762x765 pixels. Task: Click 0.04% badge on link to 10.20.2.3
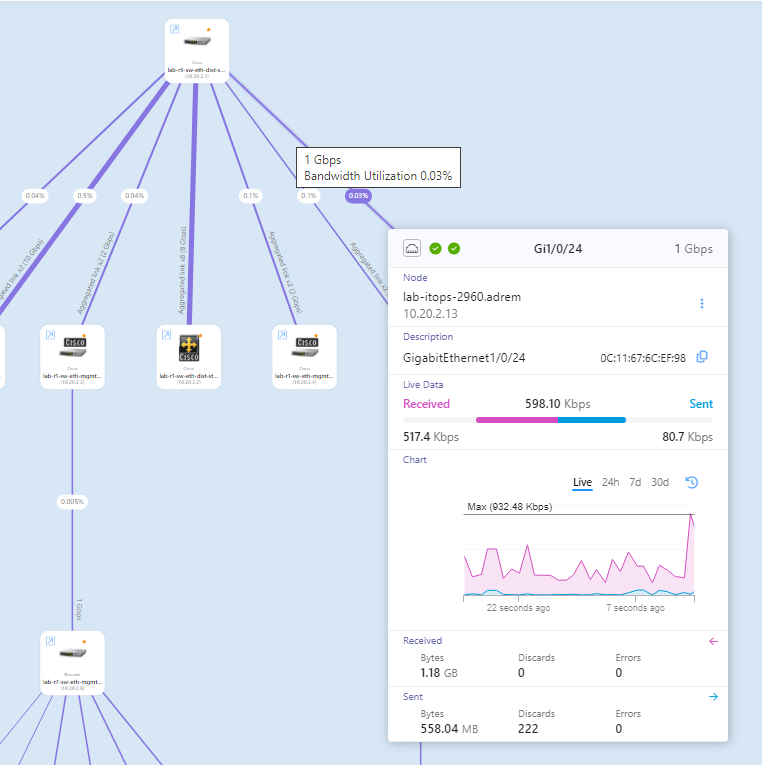[134, 196]
